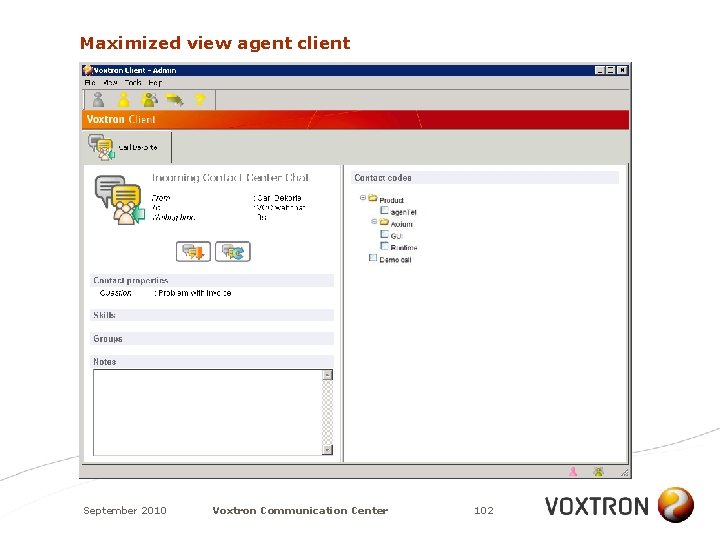Click the Runtime tree label

click(404, 248)
